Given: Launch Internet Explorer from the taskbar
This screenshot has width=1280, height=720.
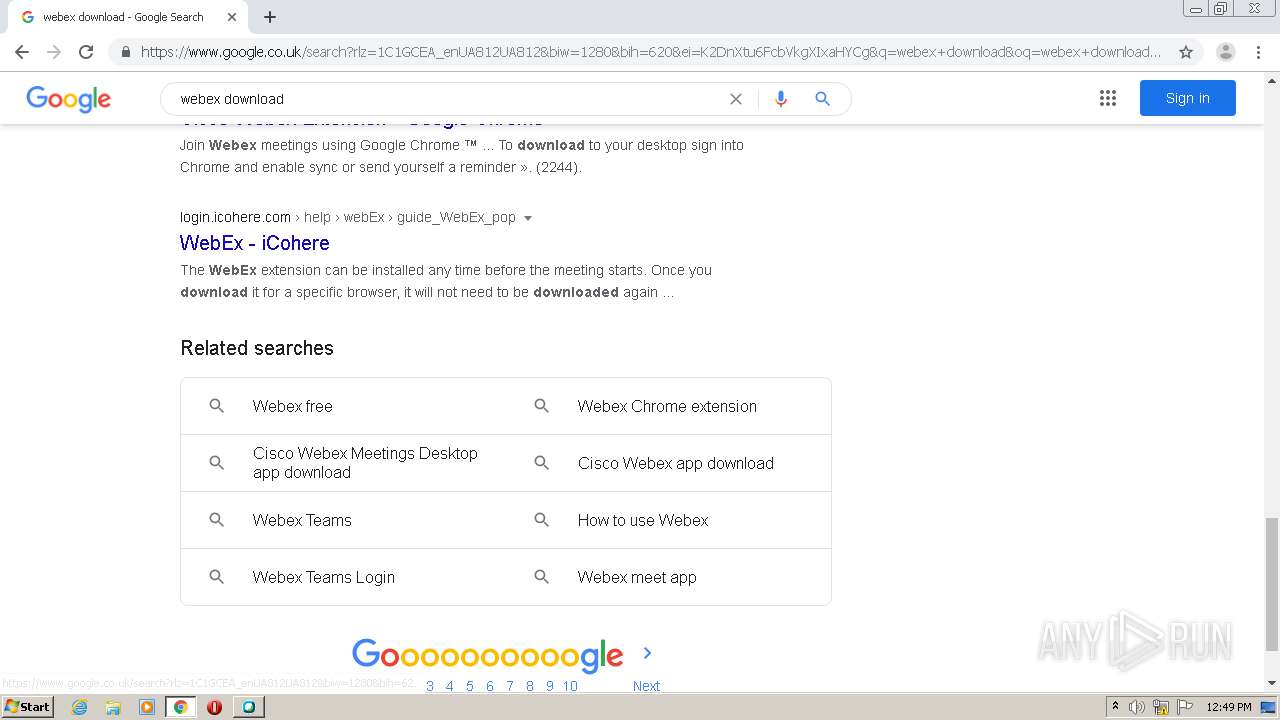Looking at the screenshot, I should (x=79, y=707).
